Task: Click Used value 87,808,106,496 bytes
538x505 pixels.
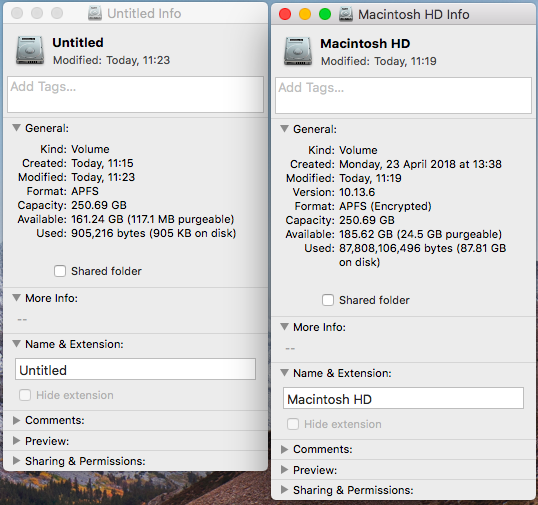Action: click(x=422, y=255)
